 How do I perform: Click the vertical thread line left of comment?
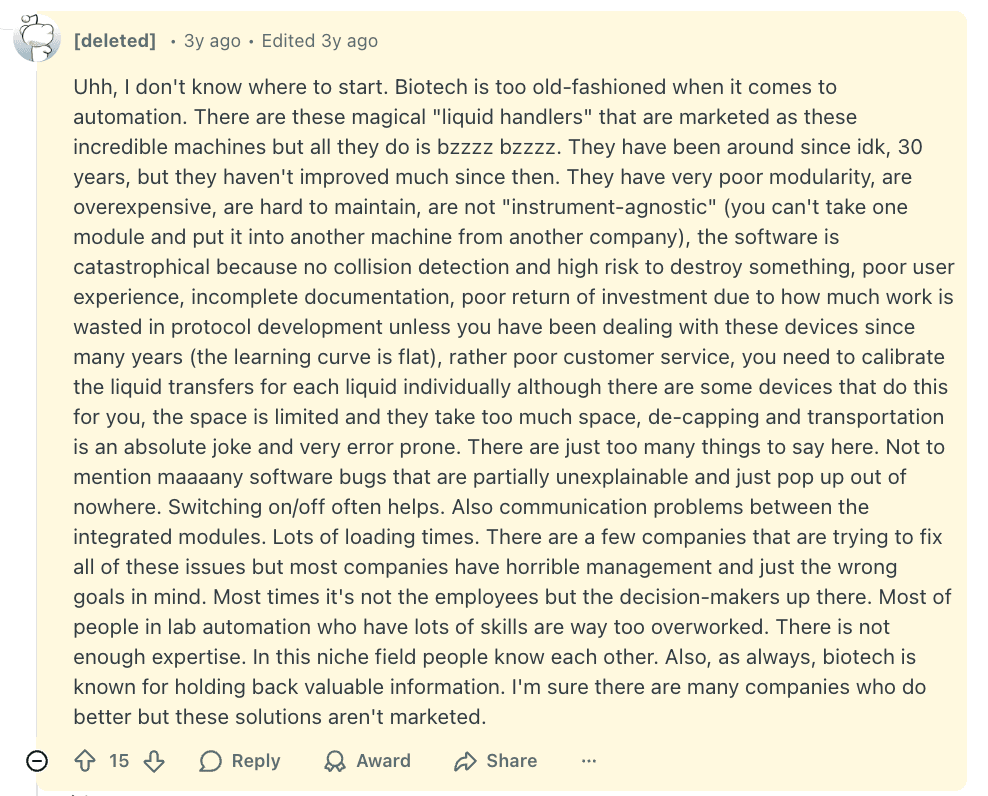click(37, 400)
